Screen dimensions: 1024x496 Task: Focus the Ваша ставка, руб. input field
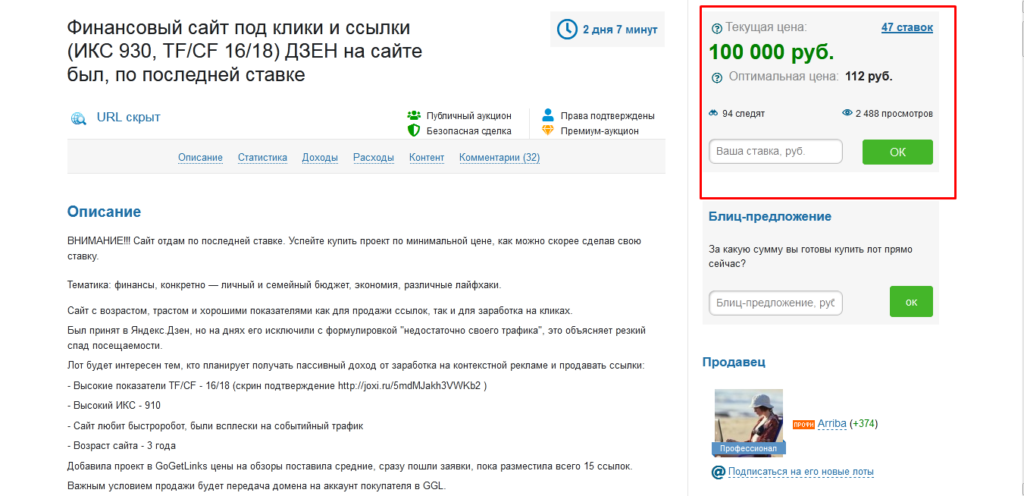pos(775,152)
